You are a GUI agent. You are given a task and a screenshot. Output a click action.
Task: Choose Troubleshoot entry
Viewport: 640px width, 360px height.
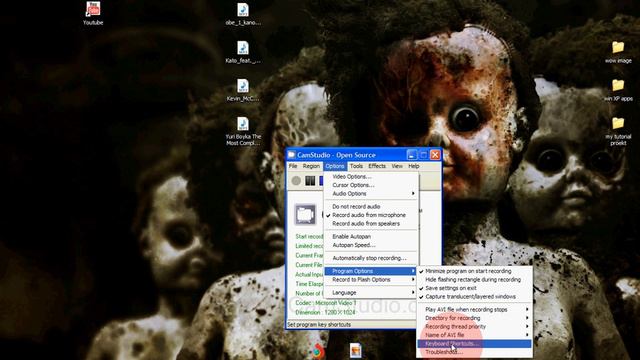click(474, 352)
